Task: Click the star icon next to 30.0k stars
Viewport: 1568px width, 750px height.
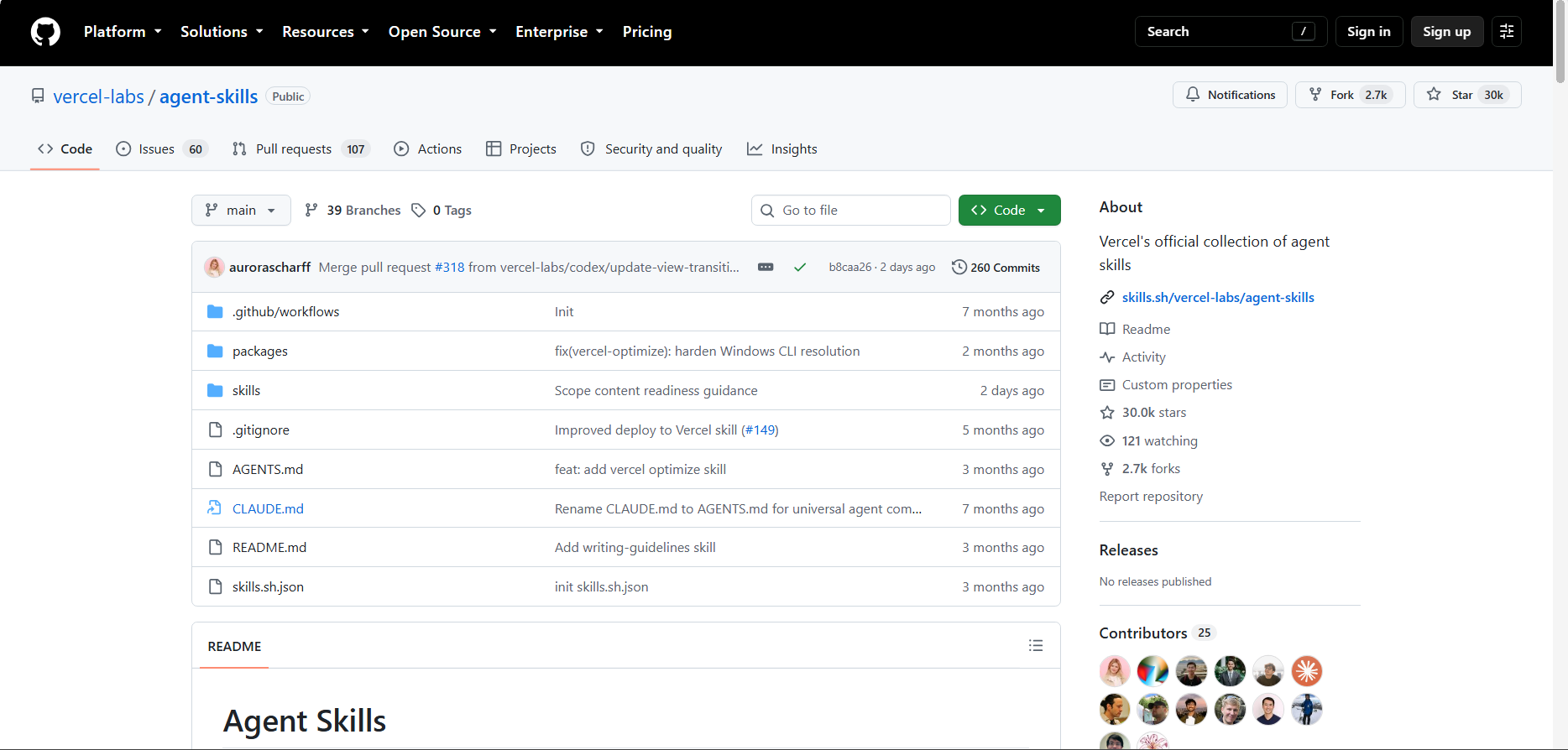Action: 1107,413
